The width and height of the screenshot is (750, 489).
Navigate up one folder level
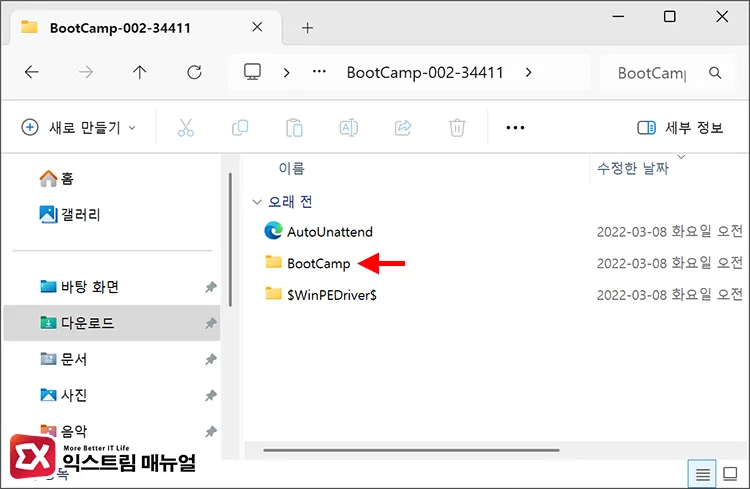(x=140, y=73)
